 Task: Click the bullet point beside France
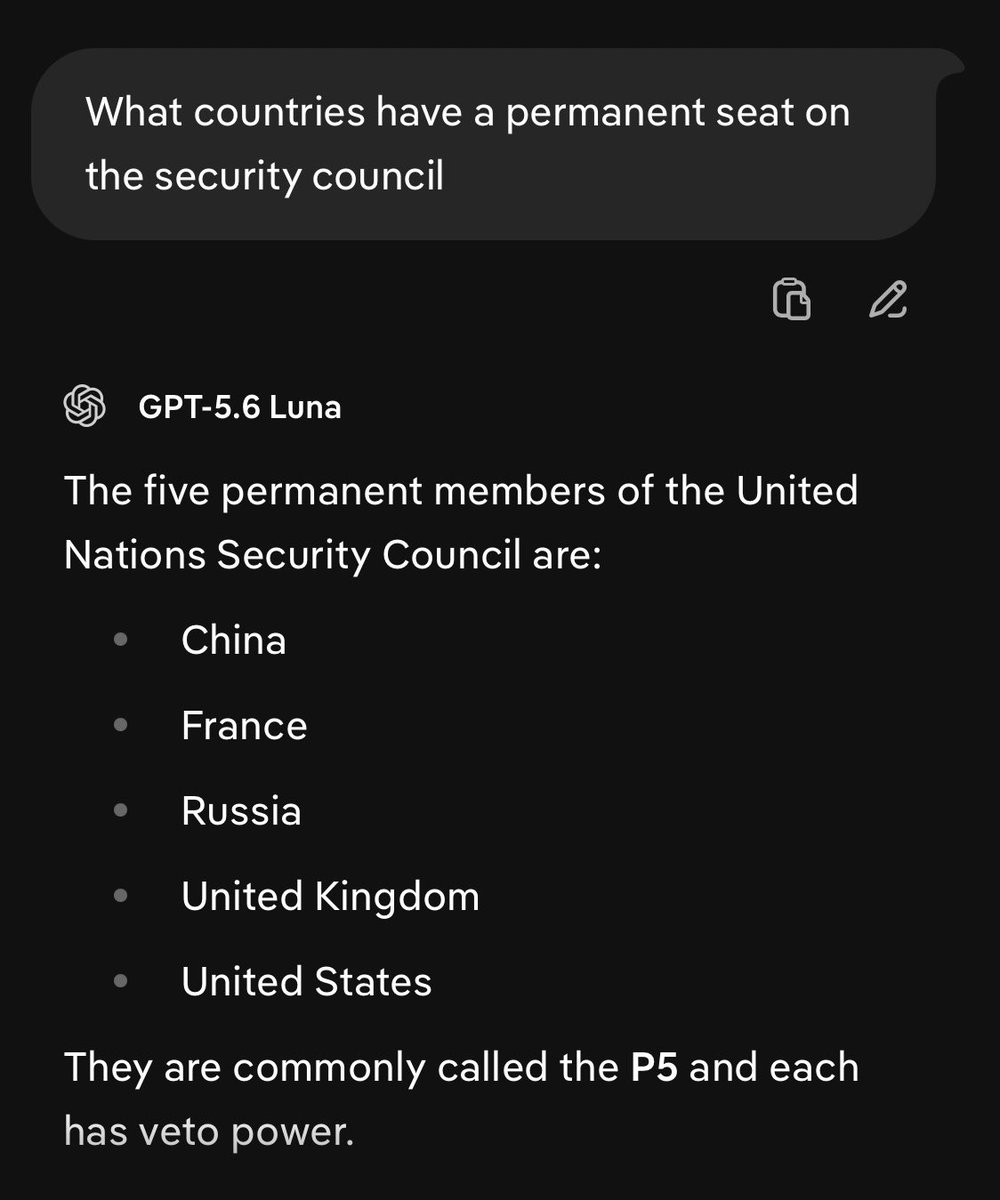[121, 725]
